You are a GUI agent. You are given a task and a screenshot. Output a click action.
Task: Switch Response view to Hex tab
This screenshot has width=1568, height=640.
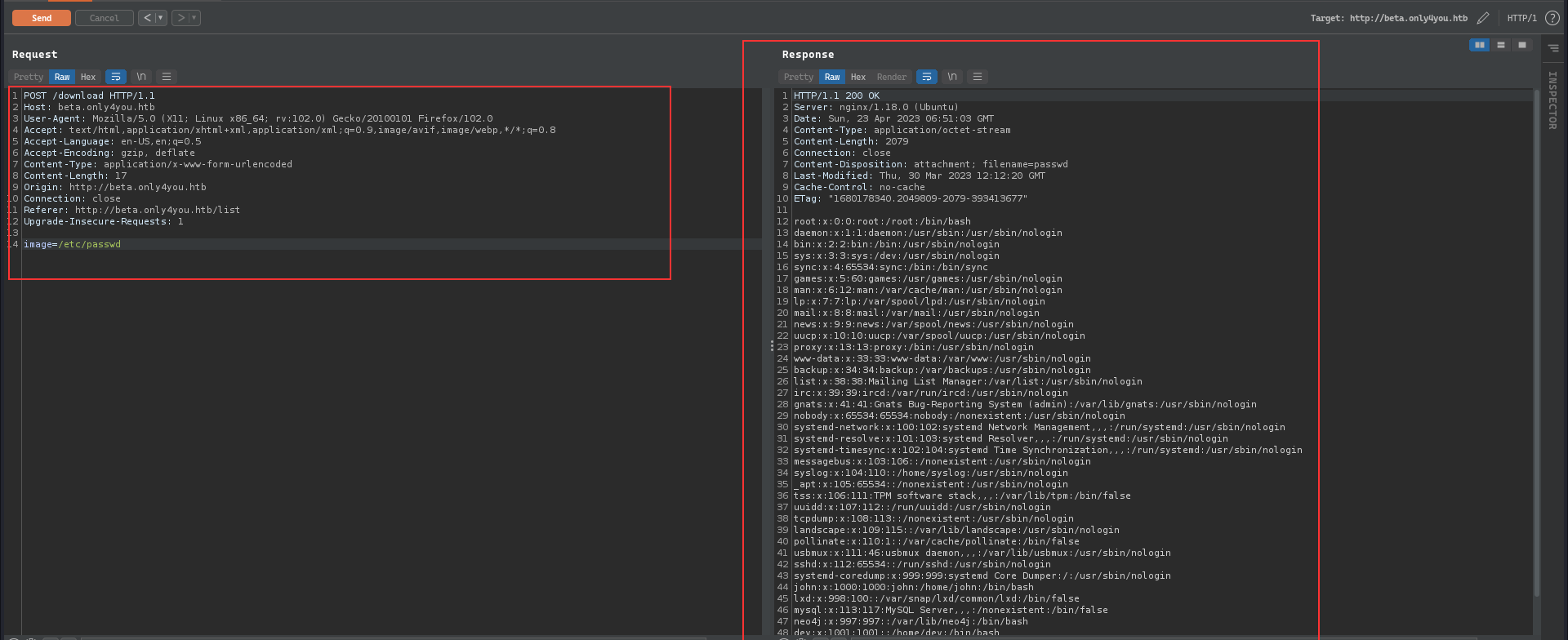tap(858, 77)
